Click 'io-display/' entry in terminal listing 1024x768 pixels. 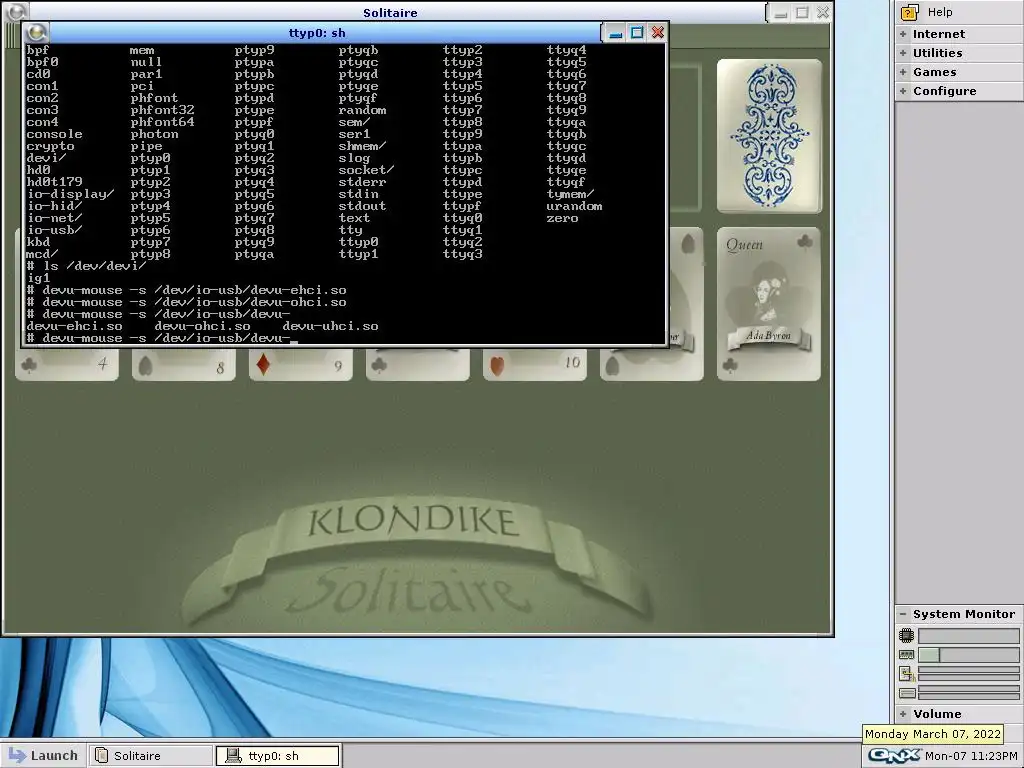(x=71, y=194)
